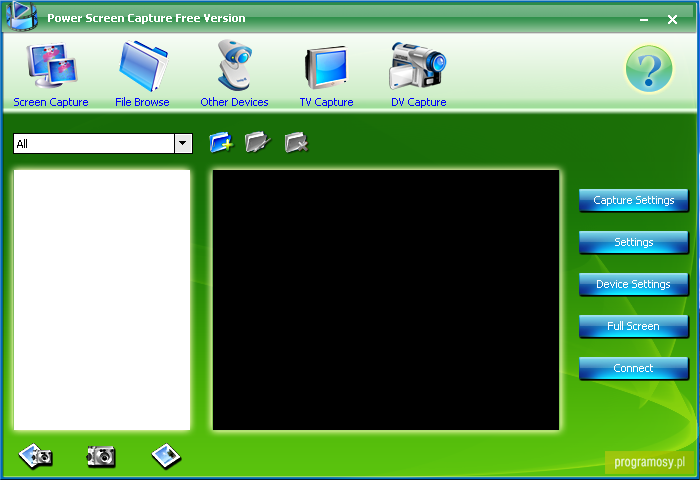This screenshot has width=700, height=480.
Task: Open help via the question mark icon
Action: (x=649, y=68)
